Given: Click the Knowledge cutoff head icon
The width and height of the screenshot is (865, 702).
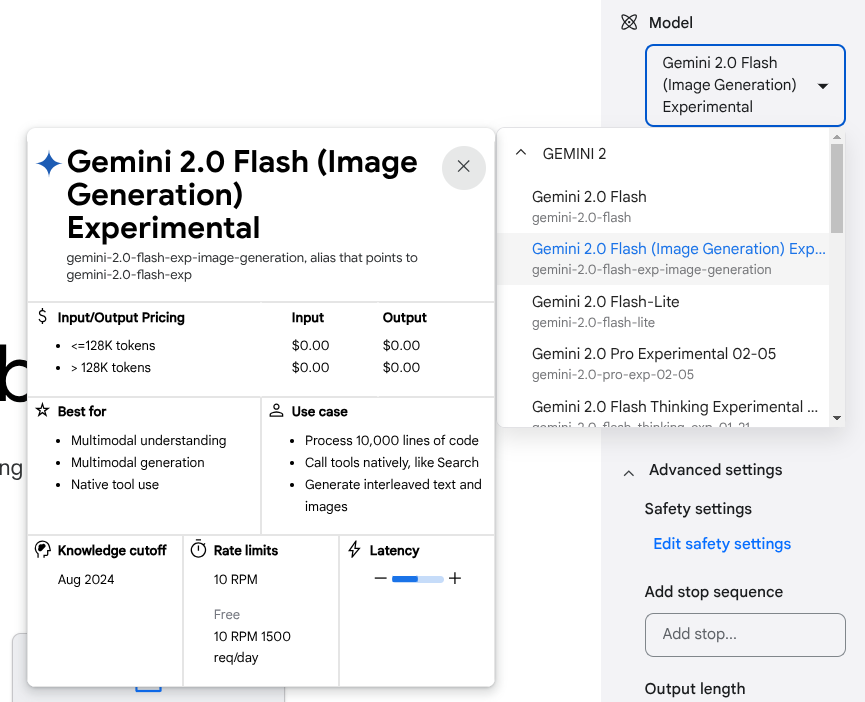Looking at the screenshot, I should point(42,550).
